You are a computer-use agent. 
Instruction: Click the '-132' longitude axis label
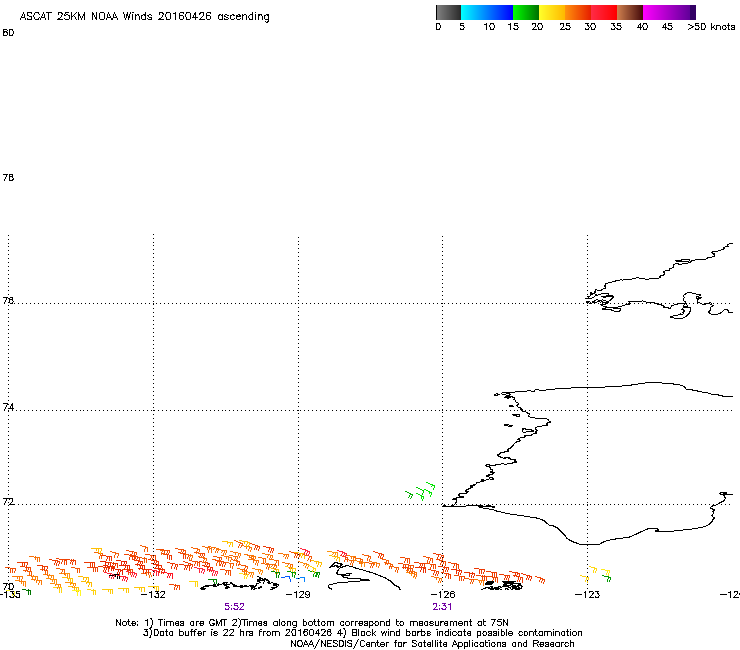[x=153, y=595]
